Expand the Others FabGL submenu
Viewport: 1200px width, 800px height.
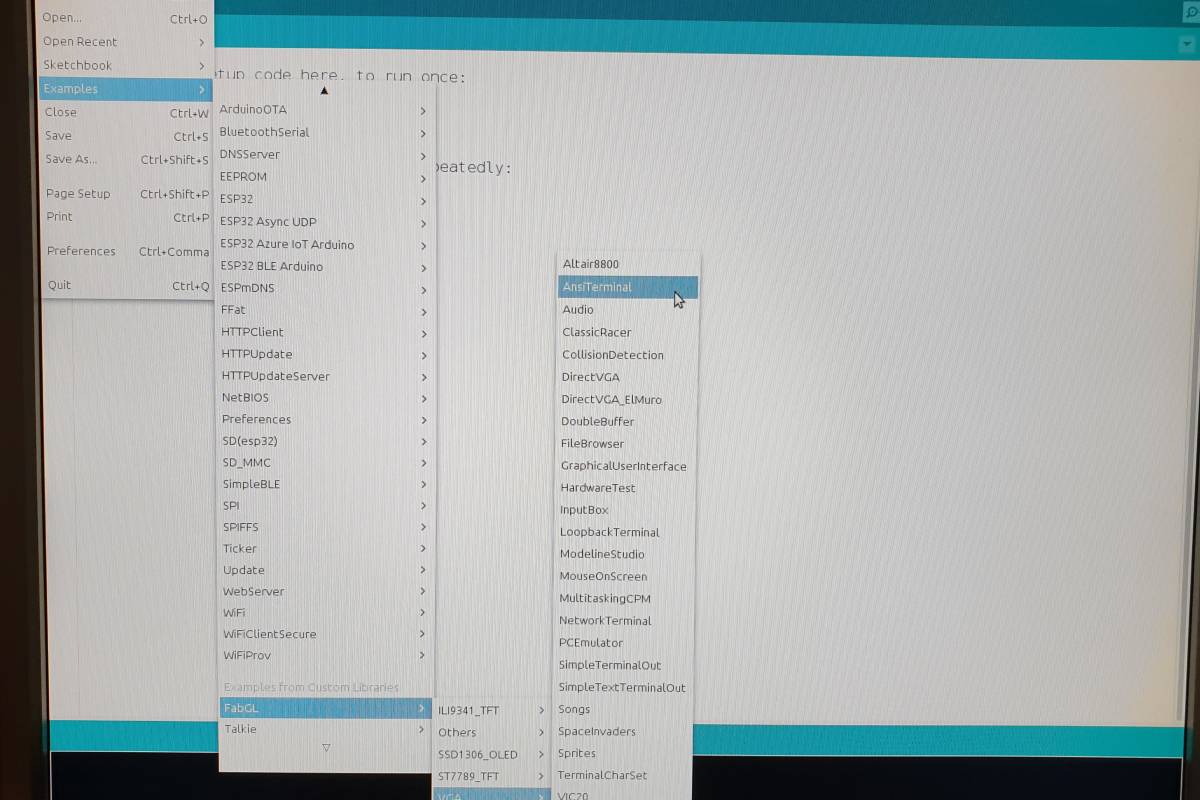491,733
